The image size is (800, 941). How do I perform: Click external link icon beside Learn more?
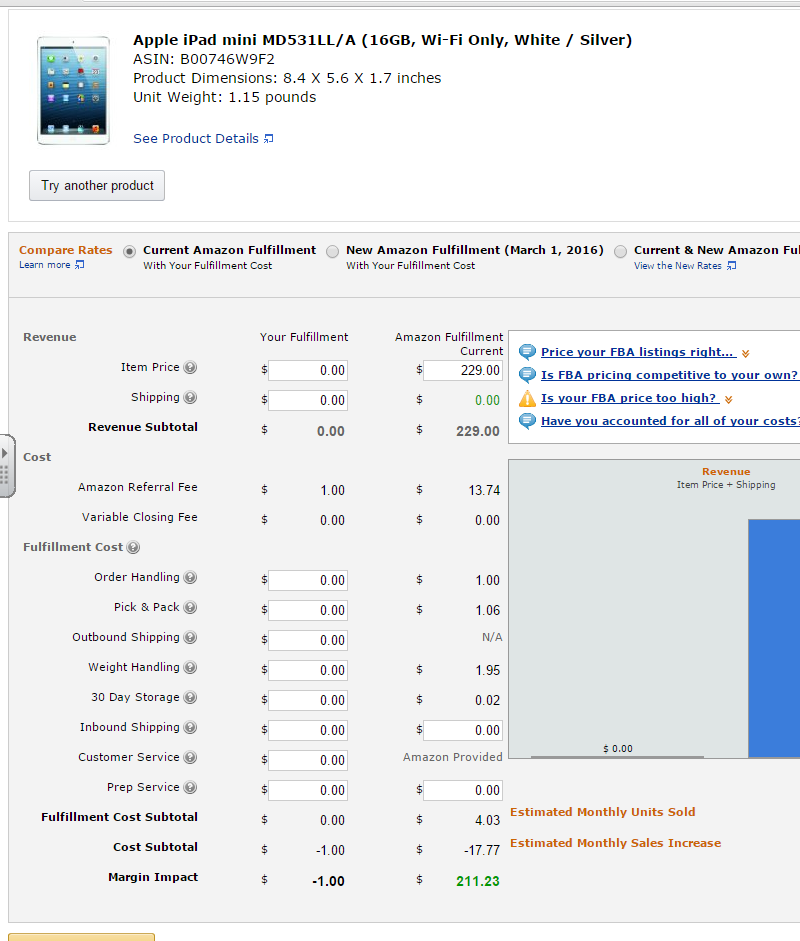79,265
